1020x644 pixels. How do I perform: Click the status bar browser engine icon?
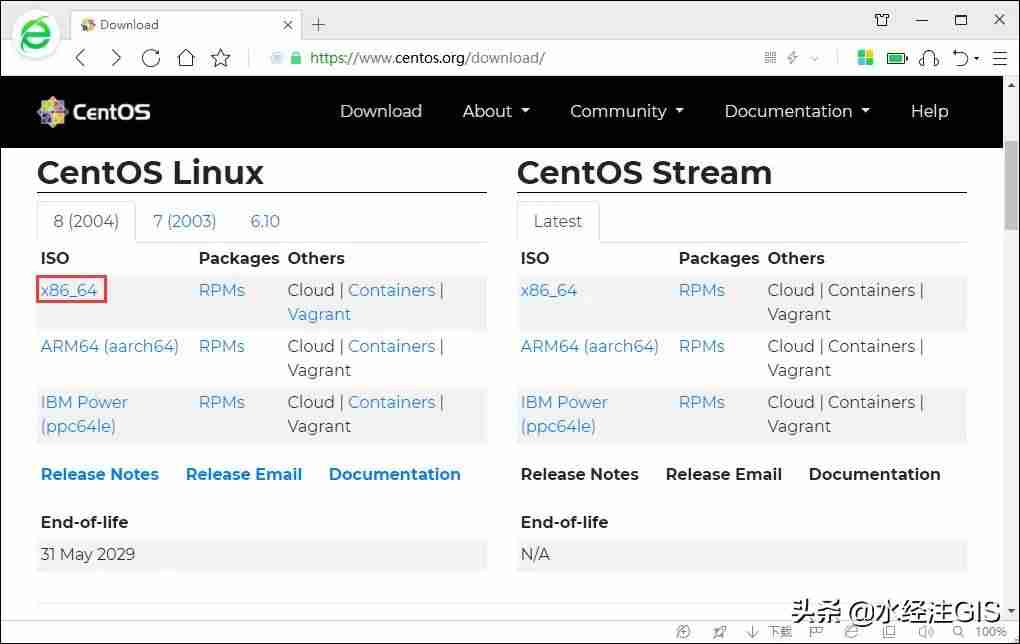pyautogui.click(x=852, y=632)
